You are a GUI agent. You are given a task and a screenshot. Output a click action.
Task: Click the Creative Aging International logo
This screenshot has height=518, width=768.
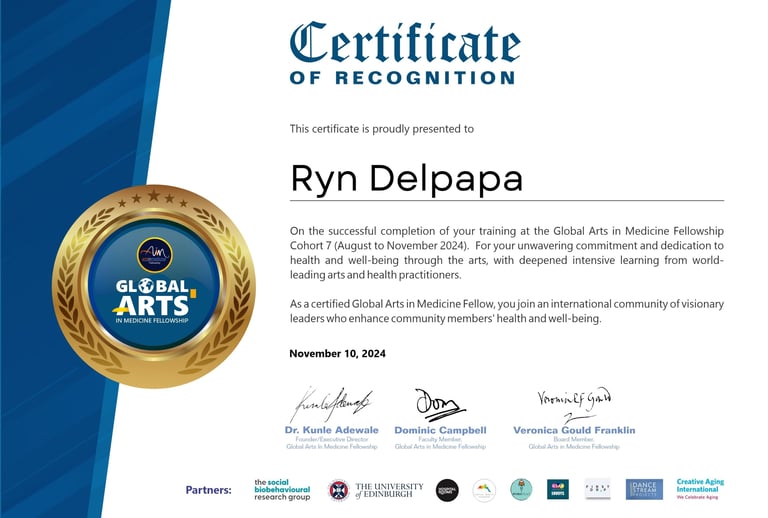[700, 489]
